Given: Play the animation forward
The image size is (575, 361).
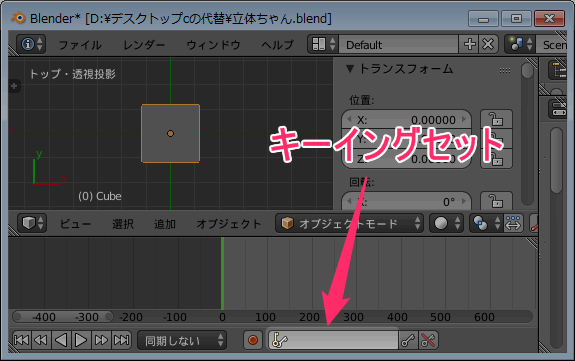Looking at the screenshot, I should (x=81, y=340).
